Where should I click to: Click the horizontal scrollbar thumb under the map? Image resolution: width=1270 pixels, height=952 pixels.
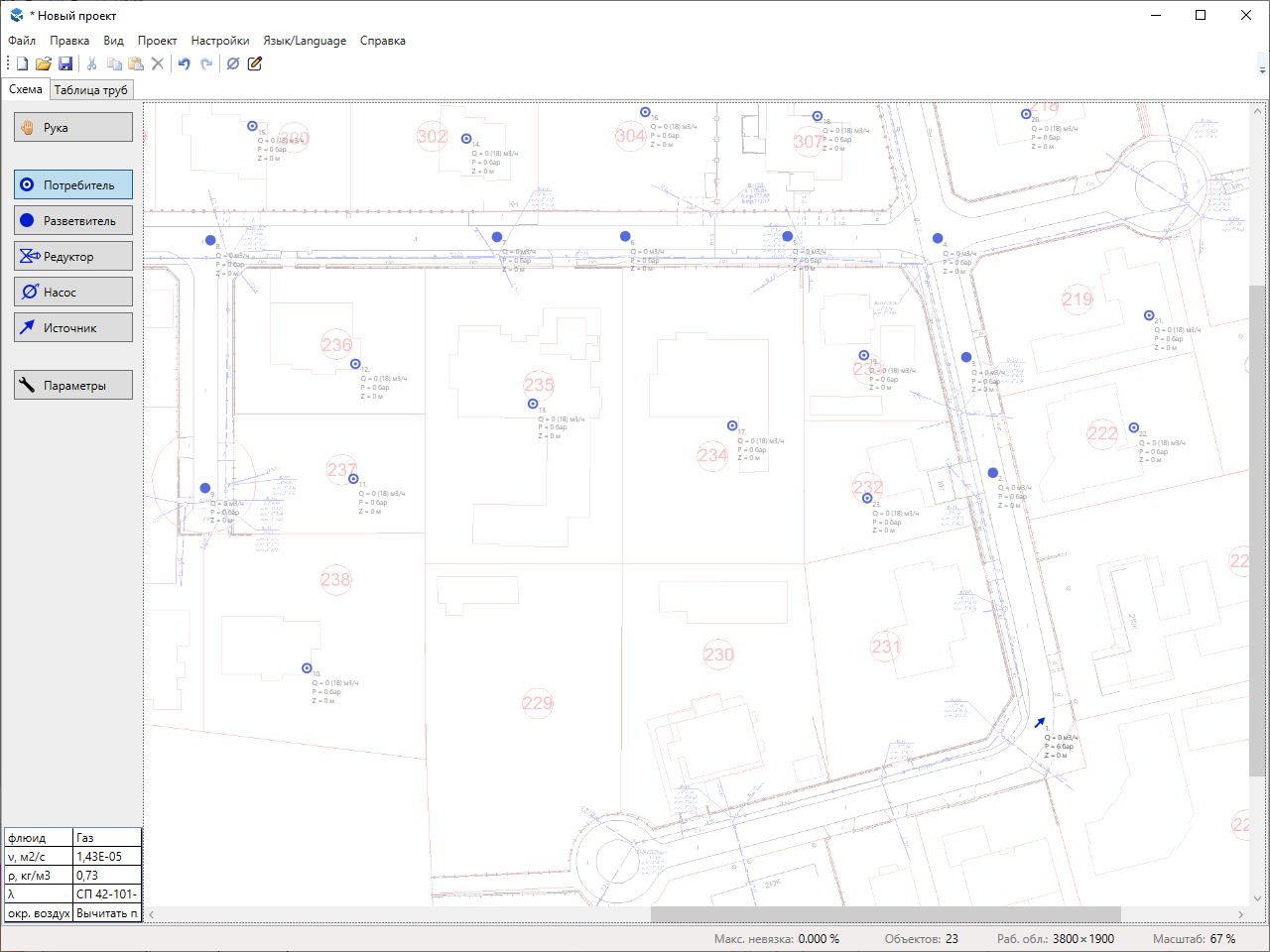tap(885, 914)
